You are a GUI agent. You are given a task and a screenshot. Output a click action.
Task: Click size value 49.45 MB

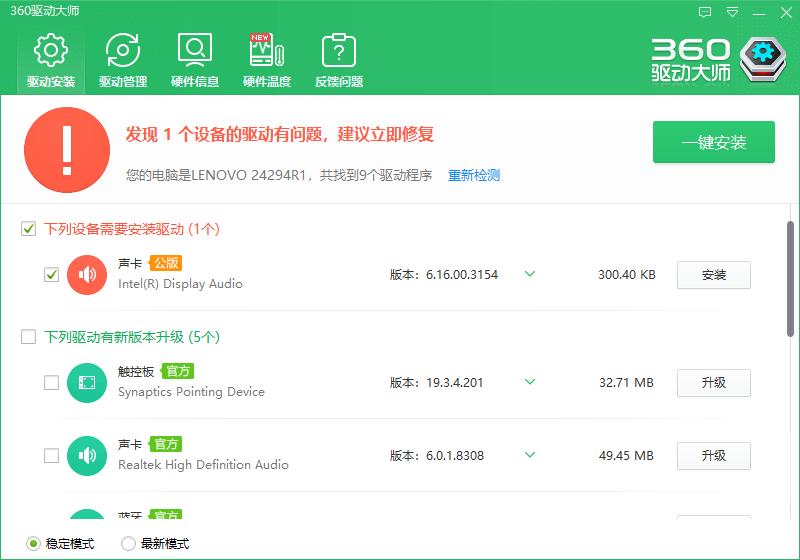(x=626, y=455)
